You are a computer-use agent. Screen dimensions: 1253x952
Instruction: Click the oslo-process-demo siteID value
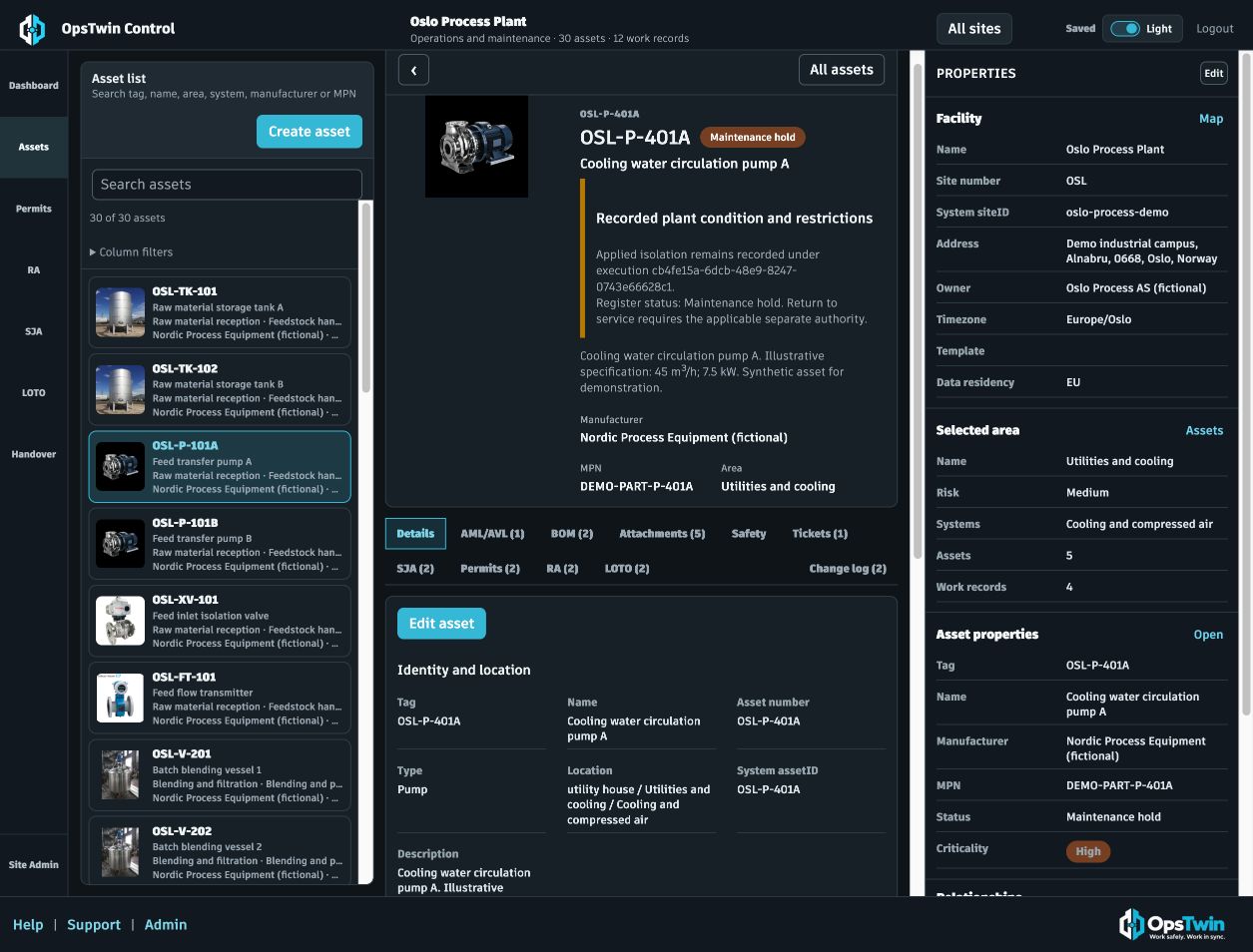pos(1117,213)
